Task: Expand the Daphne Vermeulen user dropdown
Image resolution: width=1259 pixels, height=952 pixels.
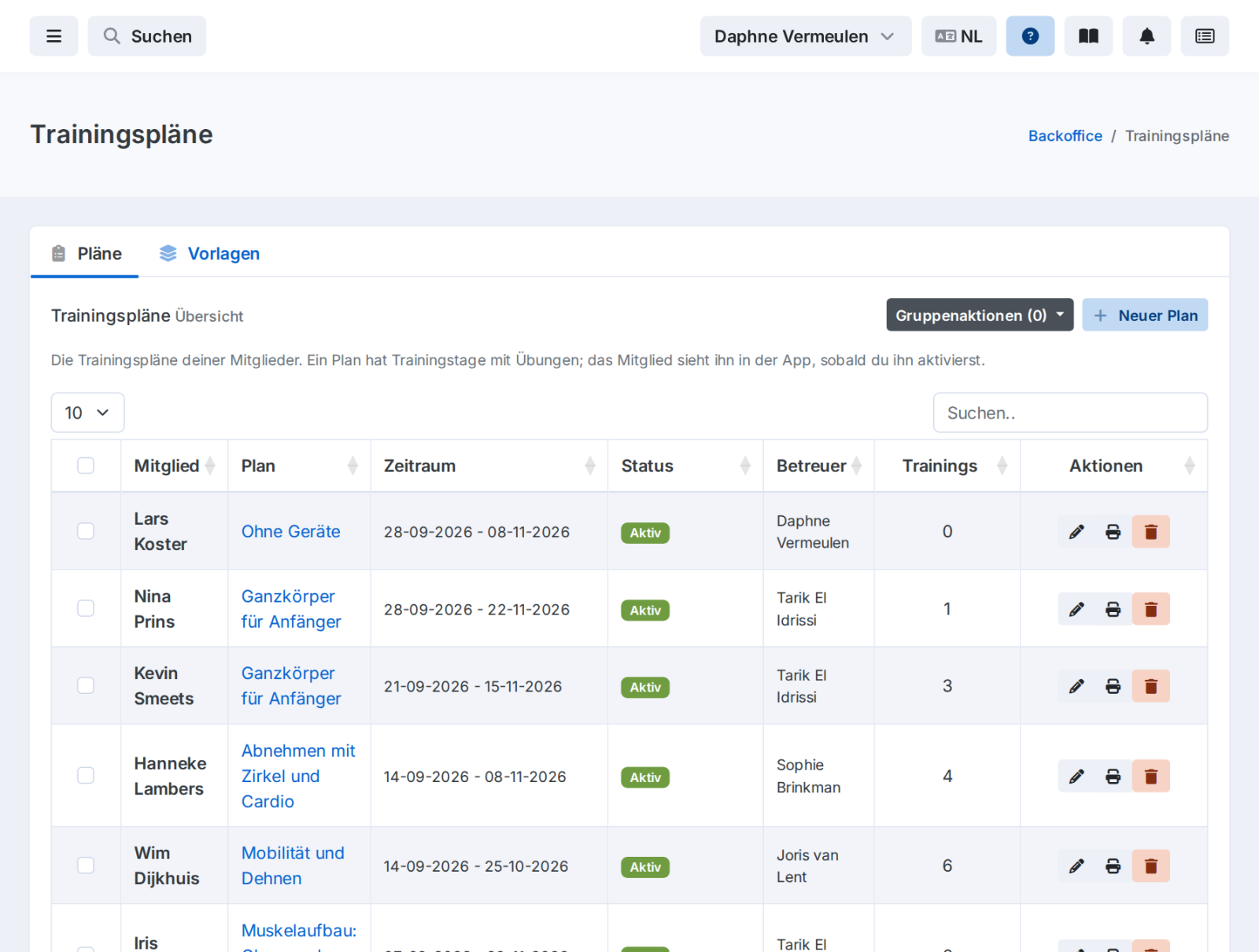Action: click(x=806, y=36)
